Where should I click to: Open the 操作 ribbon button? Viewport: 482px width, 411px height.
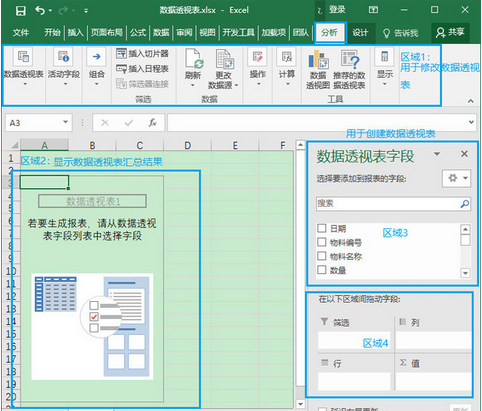258,67
